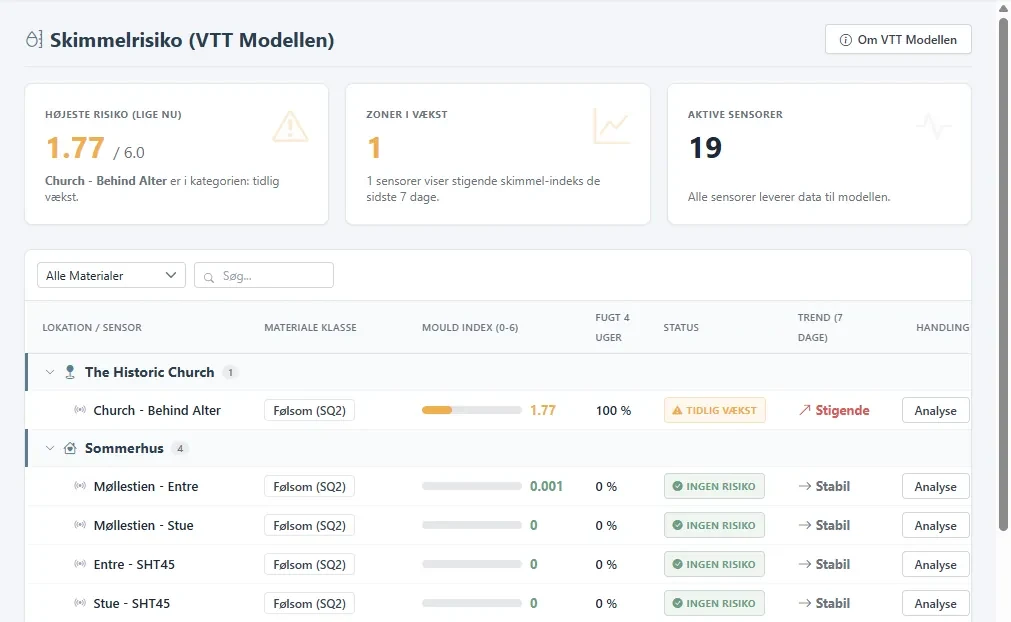
Task: Click the green check icon in Entre - SHT45 status
Action: coord(678,564)
